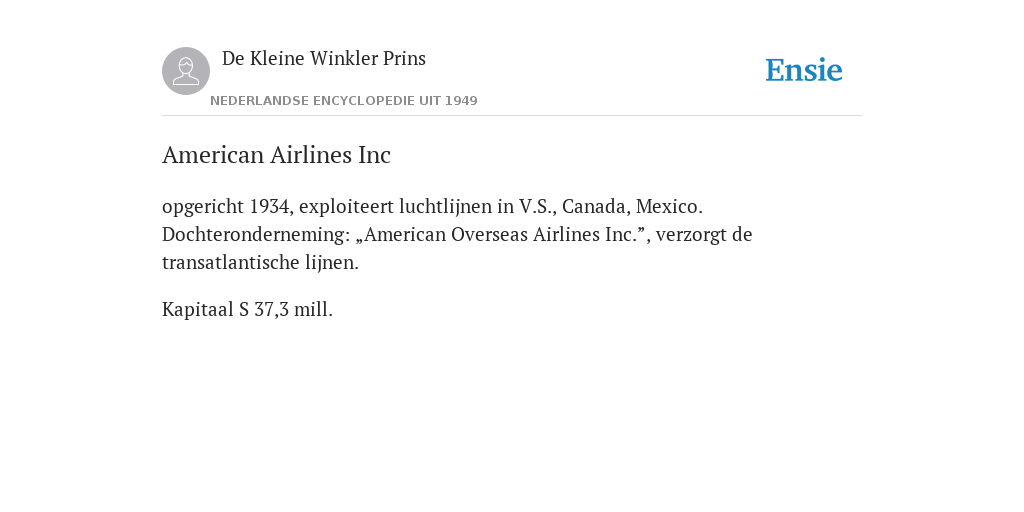The width and height of the screenshot is (1024, 512).
Task: Click the horizontal divider below the header
Action: pos(512,116)
